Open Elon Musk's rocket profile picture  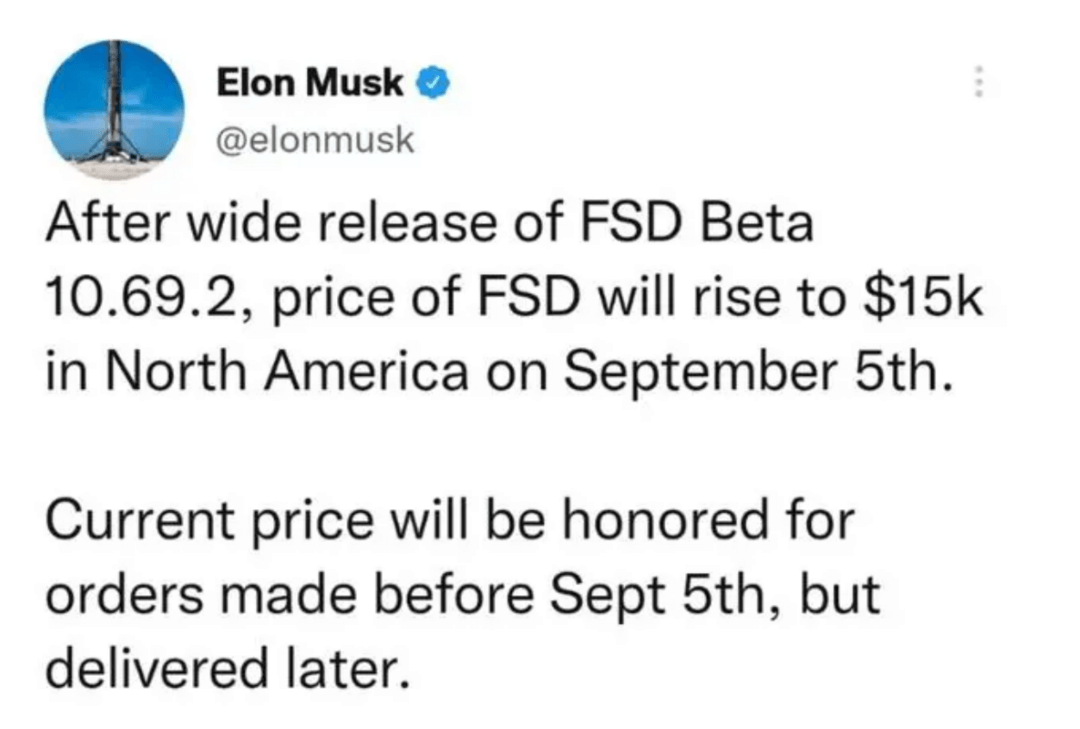point(114,110)
